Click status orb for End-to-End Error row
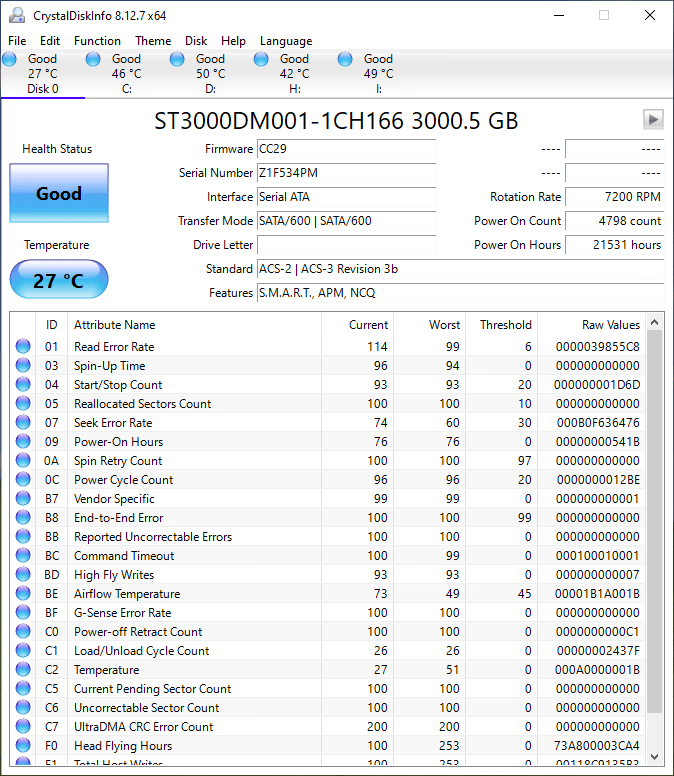Viewport: 674px width, 776px height. (23, 517)
